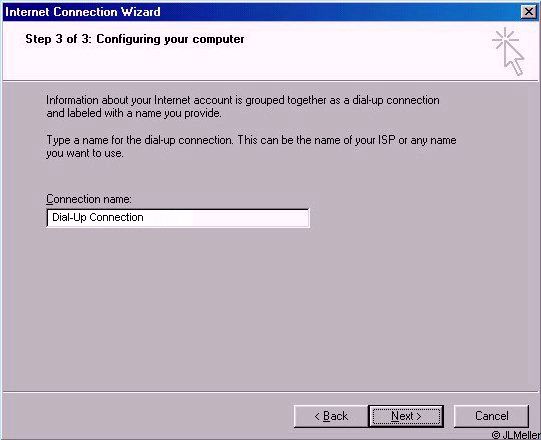Click the 'Information about your Internet account' paragraph
Screen dimensions: 541x440
243,107
